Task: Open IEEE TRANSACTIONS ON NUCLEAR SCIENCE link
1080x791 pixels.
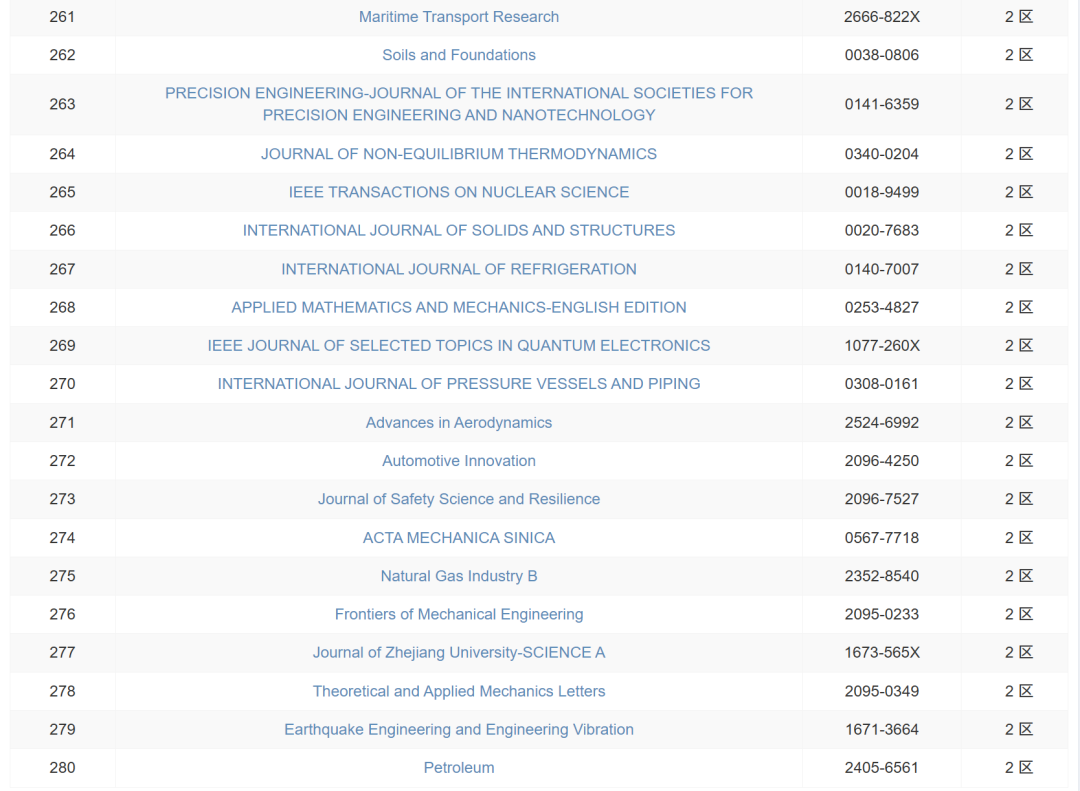Action: click(x=459, y=192)
